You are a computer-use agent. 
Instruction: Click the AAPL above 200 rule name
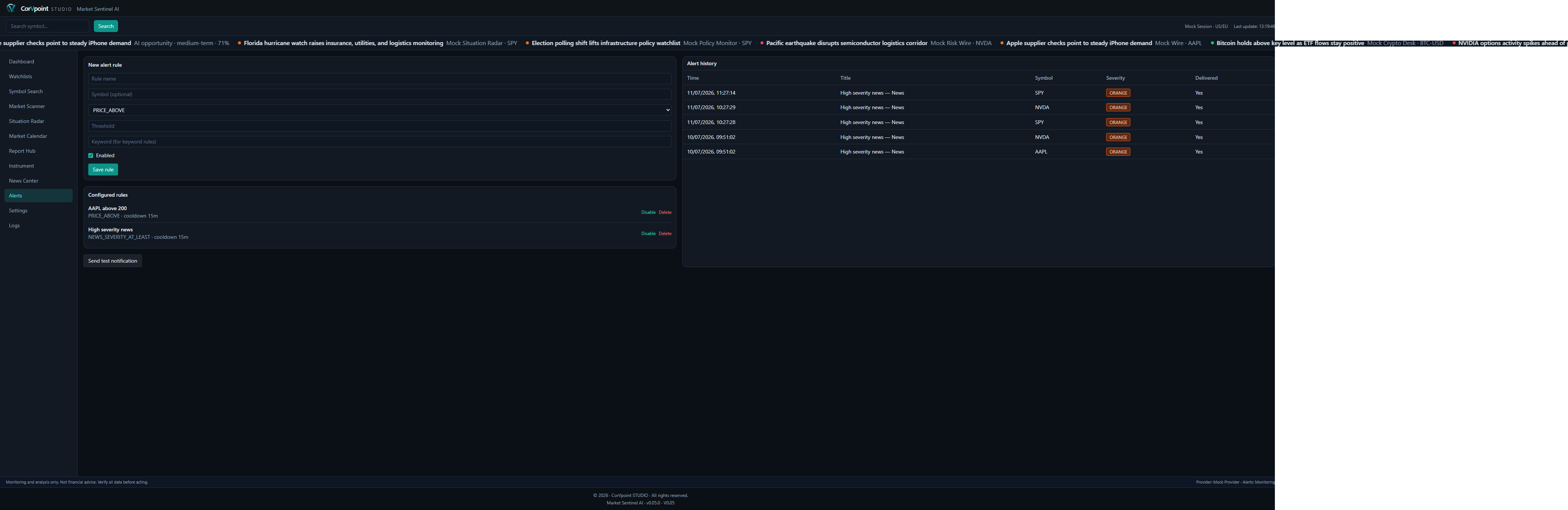pyautogui.click(x=107, y=209)
